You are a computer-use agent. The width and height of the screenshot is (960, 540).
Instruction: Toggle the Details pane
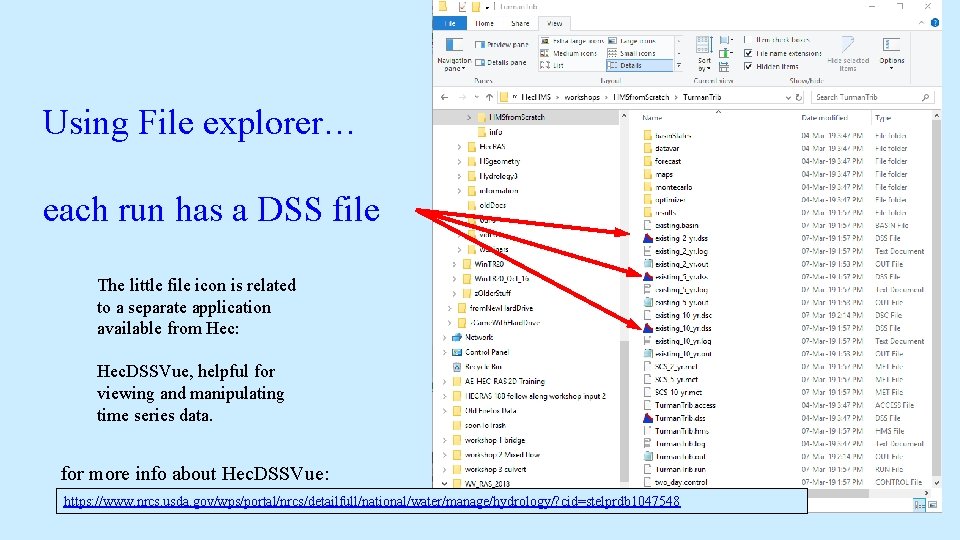501,62
